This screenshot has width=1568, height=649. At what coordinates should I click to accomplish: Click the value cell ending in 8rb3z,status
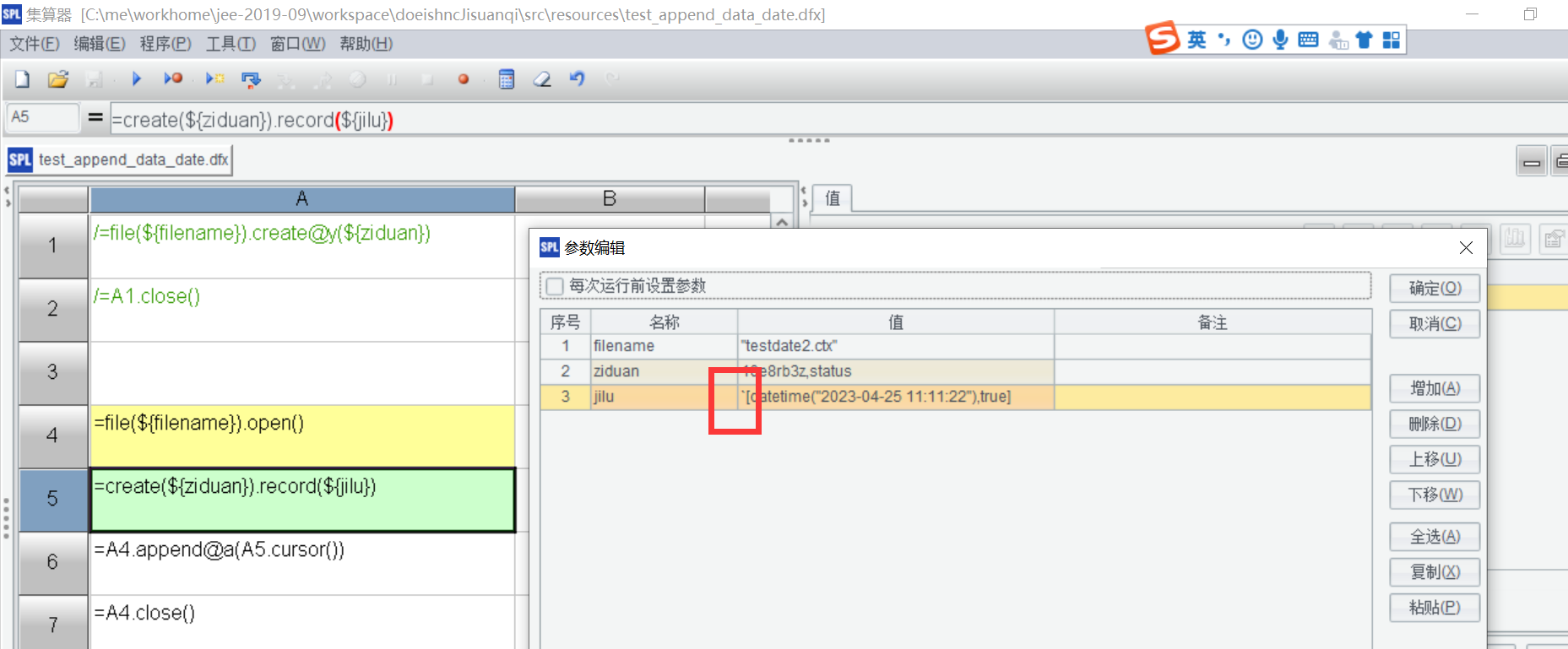[896, 371]
